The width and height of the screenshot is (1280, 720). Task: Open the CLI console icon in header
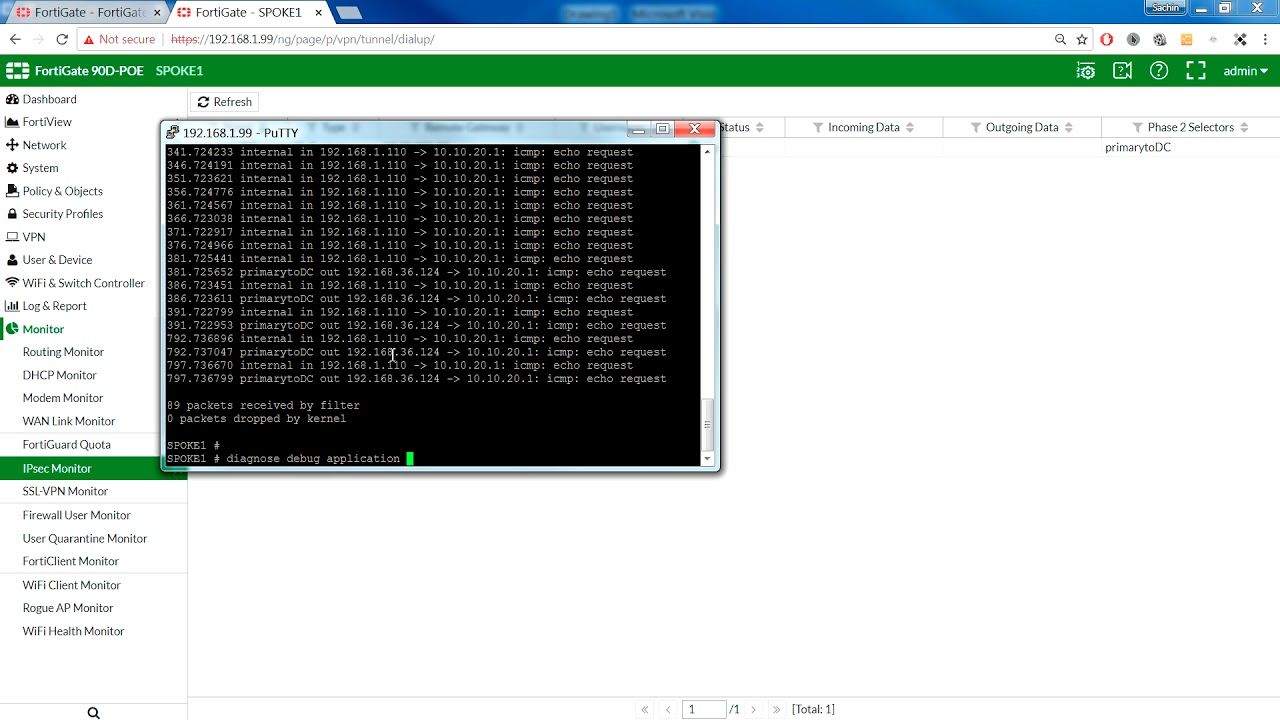[1122, 71]
